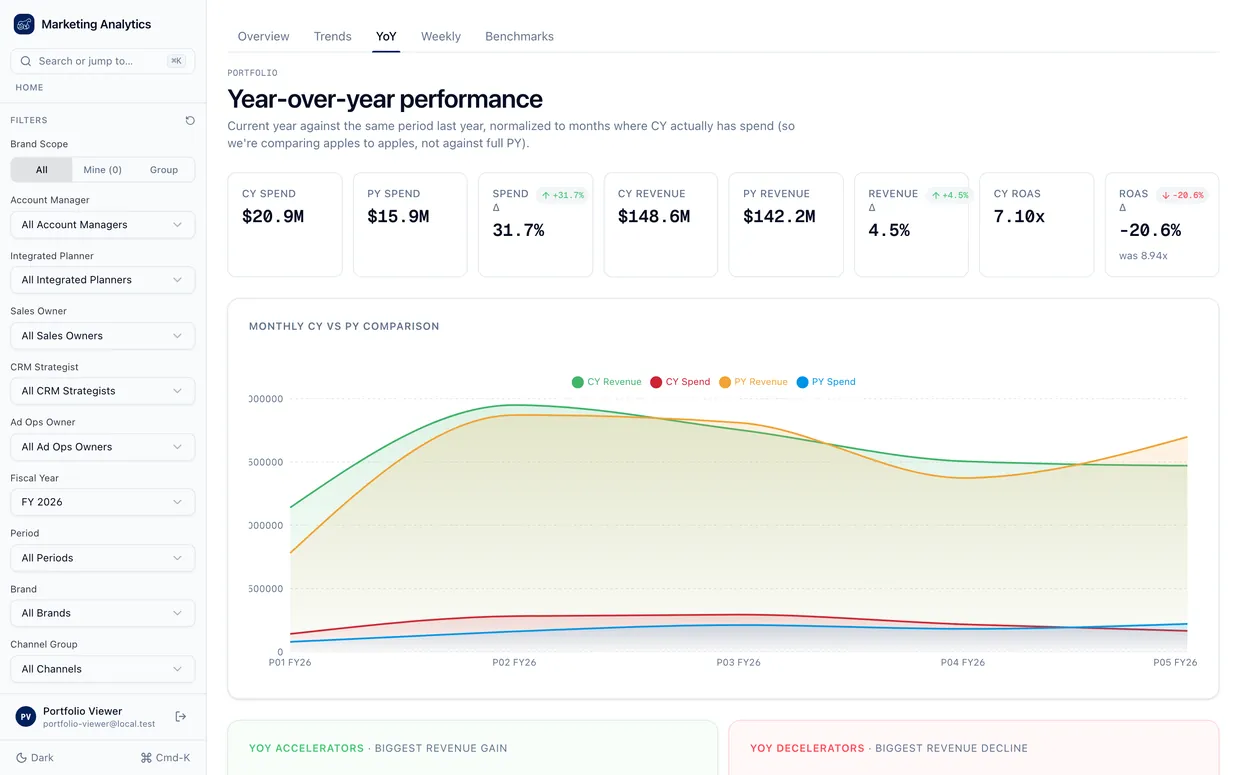Click the Marketing Analytics logo icon
Viewport: 1240px width, 775px height.
[x=24, y=24]
